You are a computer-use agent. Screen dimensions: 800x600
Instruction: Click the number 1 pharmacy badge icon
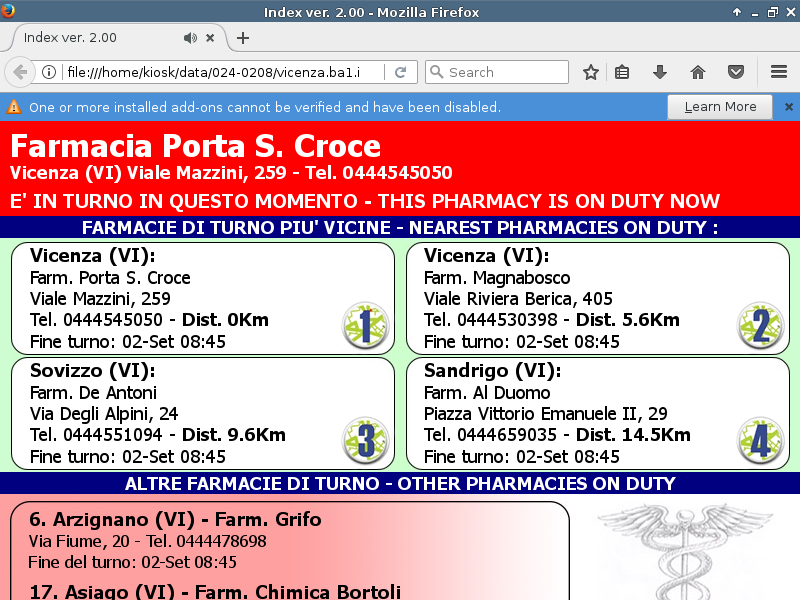(365, 326)
